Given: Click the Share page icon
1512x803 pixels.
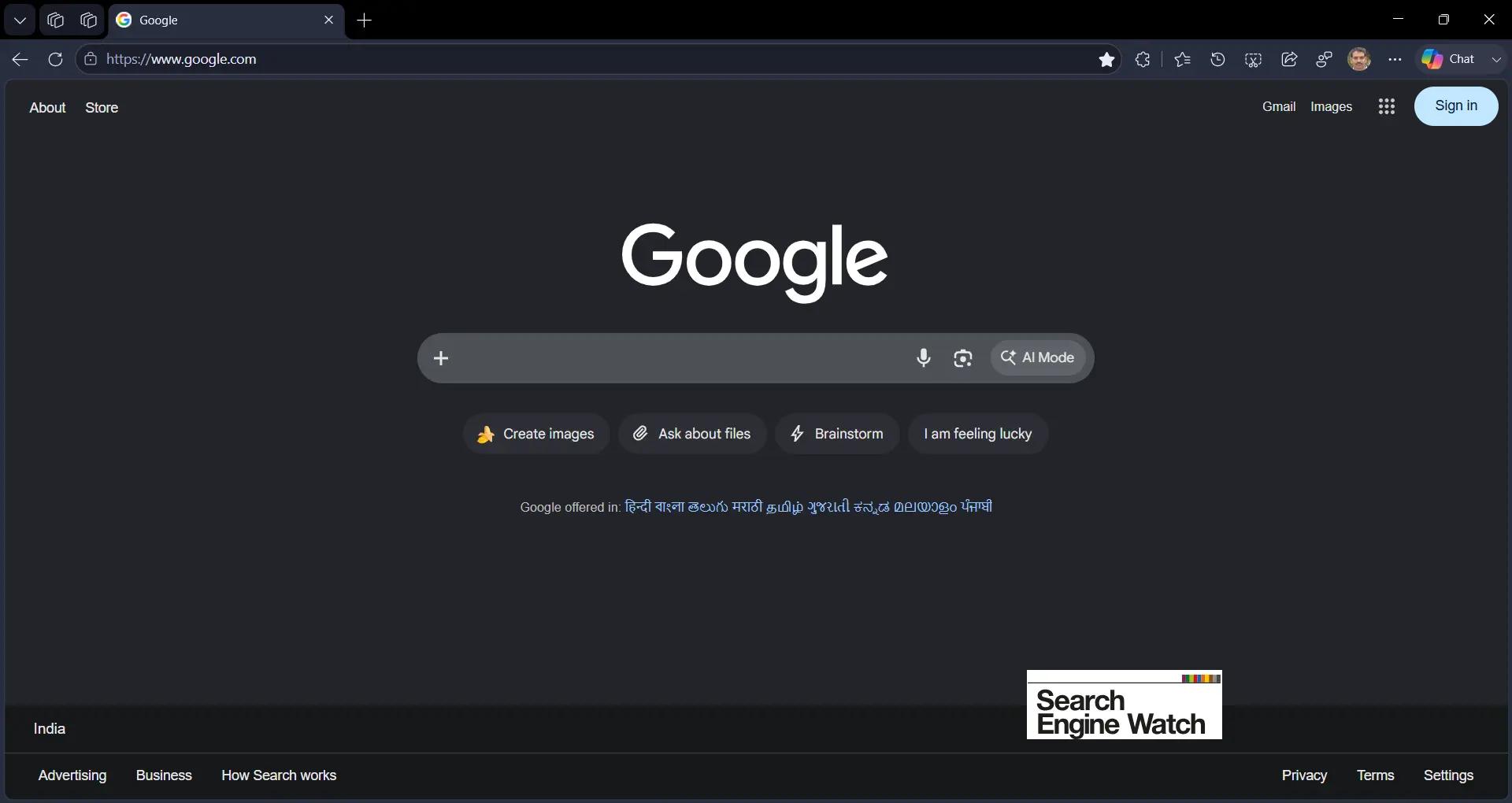Looking at the screenshot, I should pos(1289,59).
